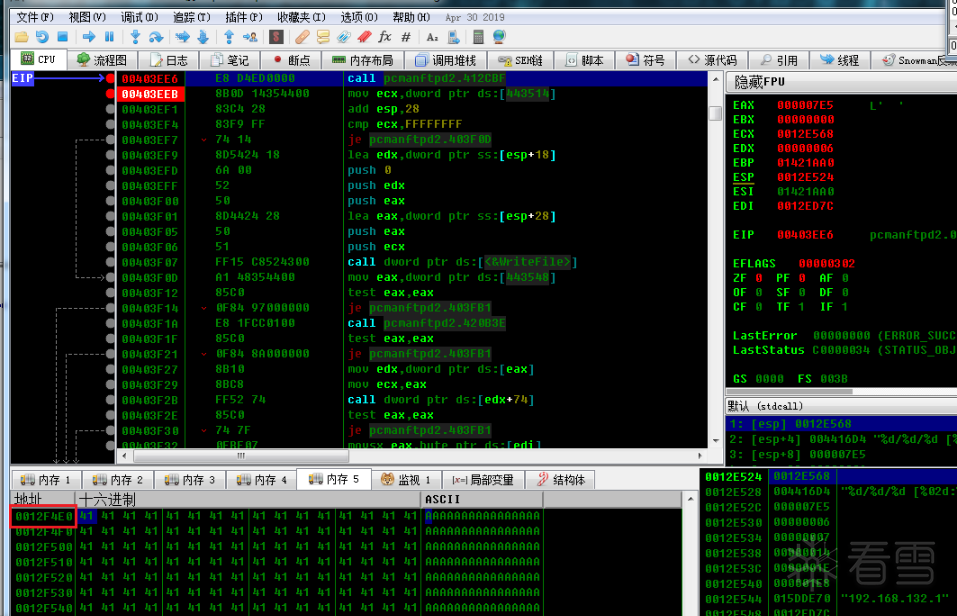Select ESP register value 0012E524
This screenshot has height=616, width=957.
805,177
